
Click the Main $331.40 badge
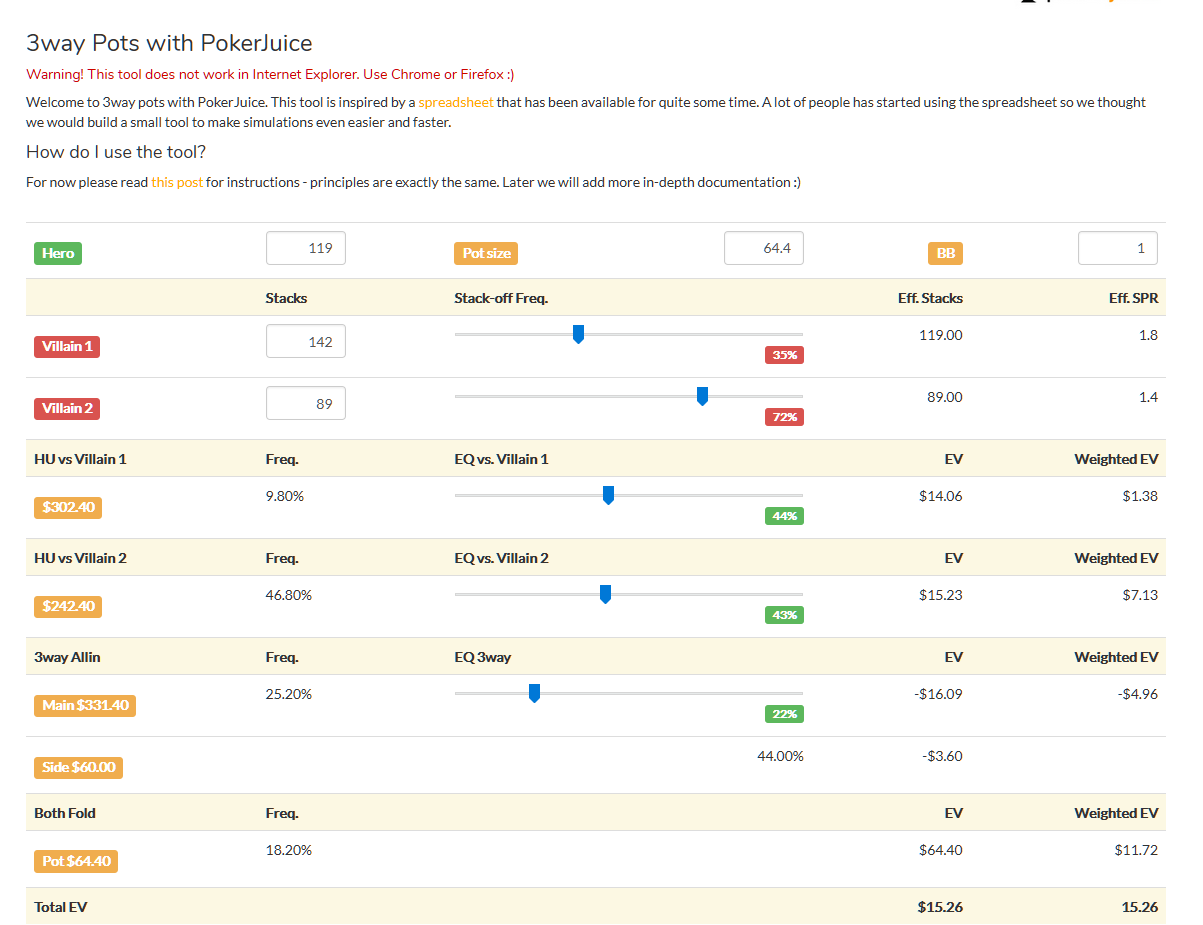[85, 705]
